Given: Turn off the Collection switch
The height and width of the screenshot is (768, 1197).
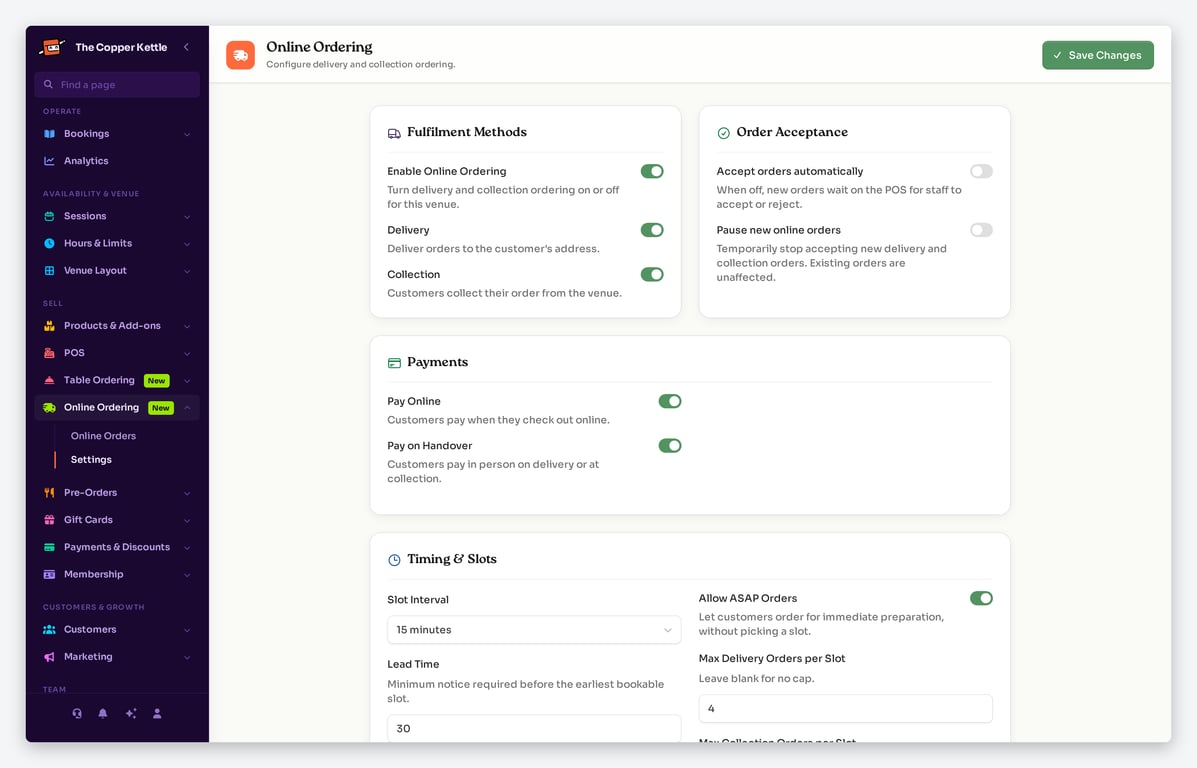Looking at the screenshot, I should point(652,274).
